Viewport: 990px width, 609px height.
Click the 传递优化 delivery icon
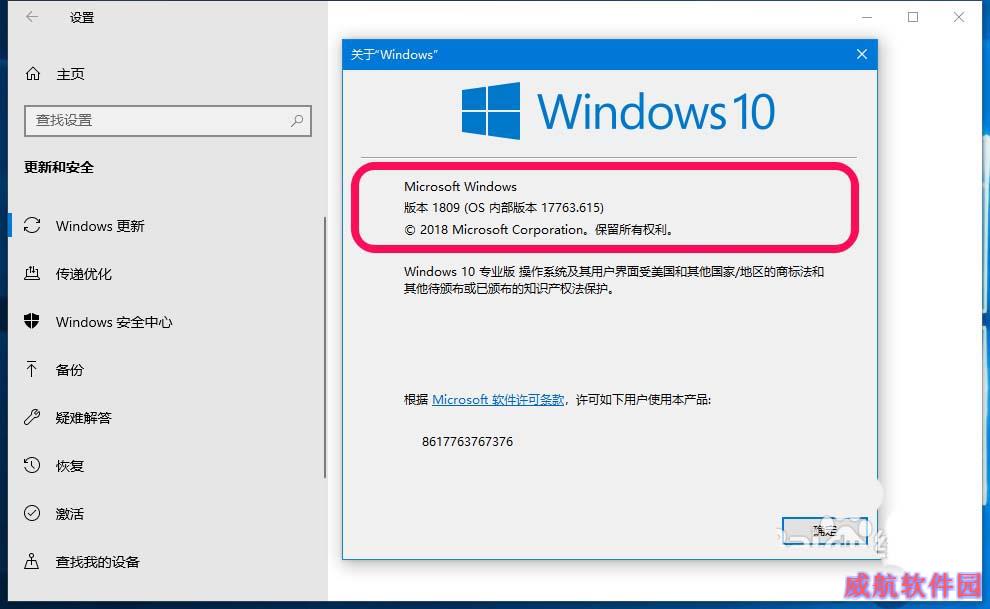click(x=32, y=273)
